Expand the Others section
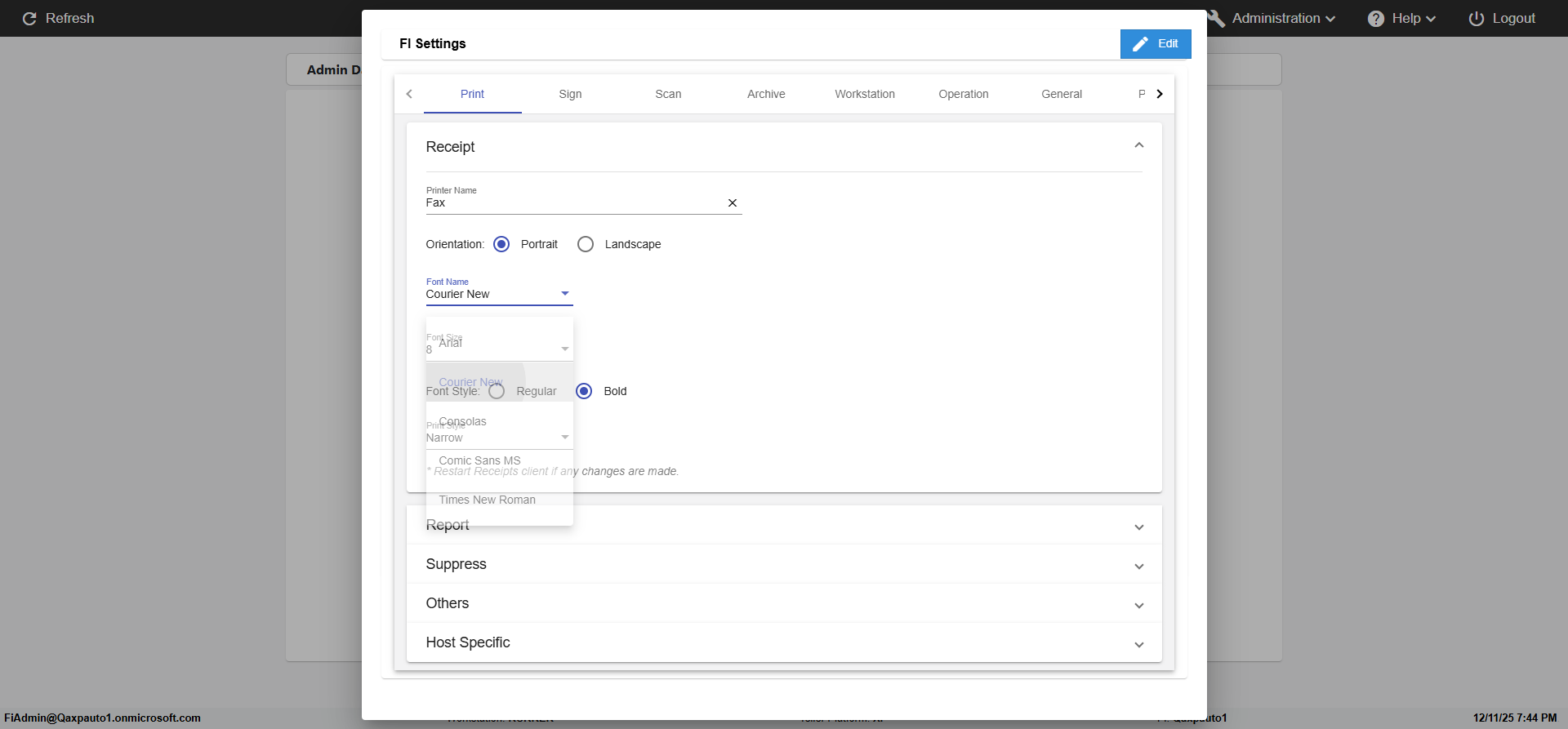Screen dimensions: 1568x729 coord(1138,605)
